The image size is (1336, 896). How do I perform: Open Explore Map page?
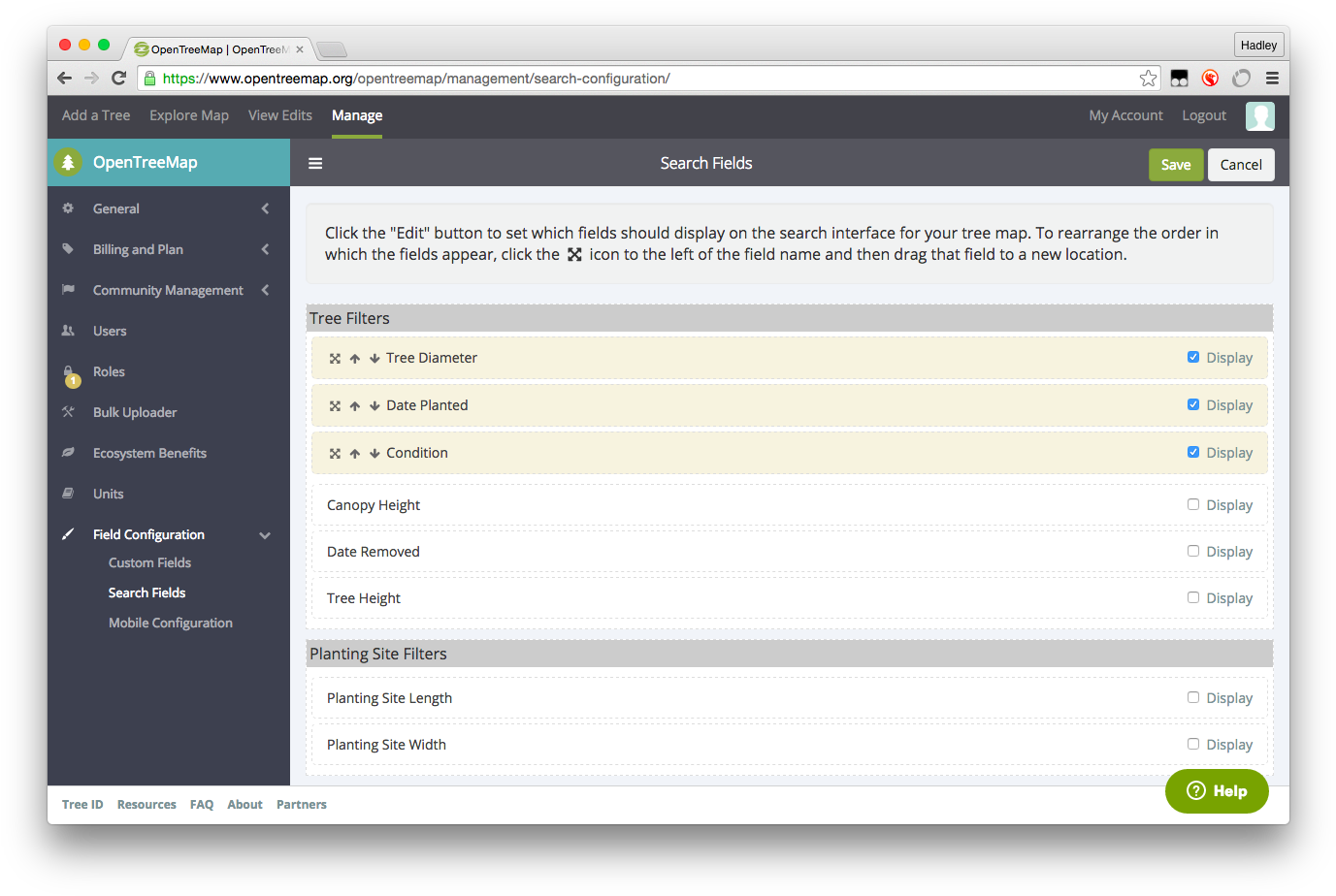pos(189,115)
